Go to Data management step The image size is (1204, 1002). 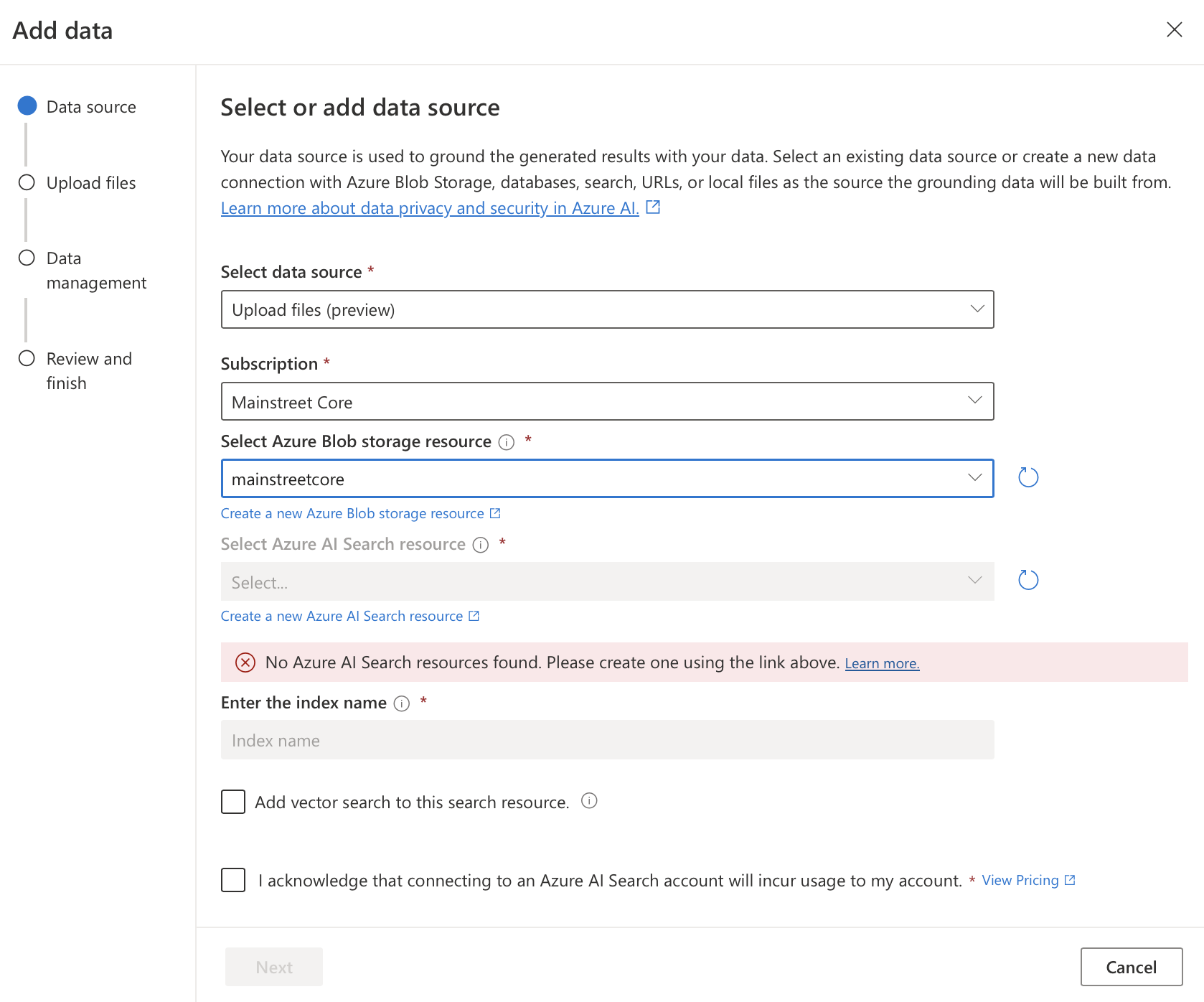(27, 258)
